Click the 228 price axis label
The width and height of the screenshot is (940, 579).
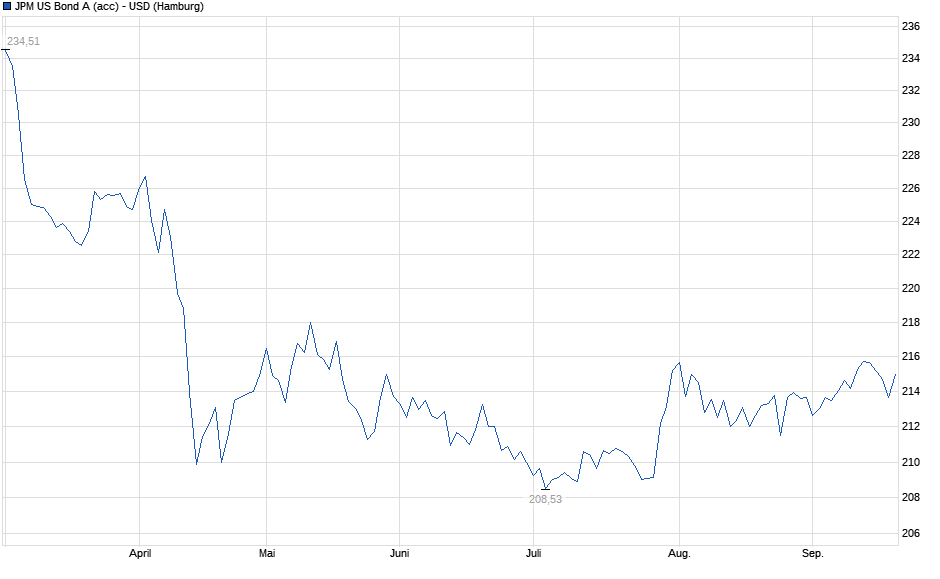click(911, 155)
